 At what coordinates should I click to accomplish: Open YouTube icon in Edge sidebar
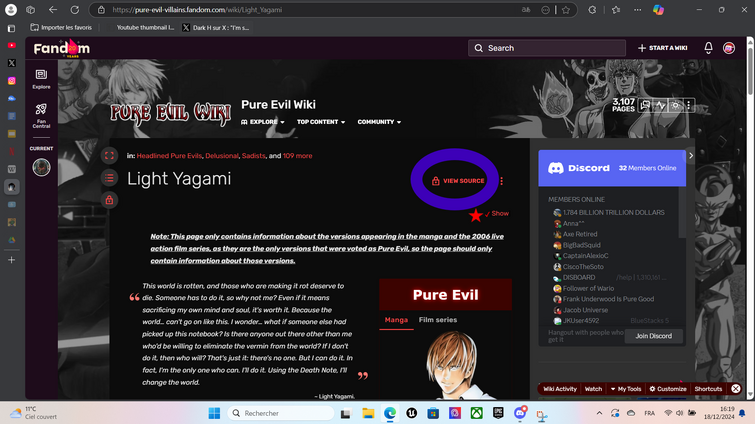(12, 45)
